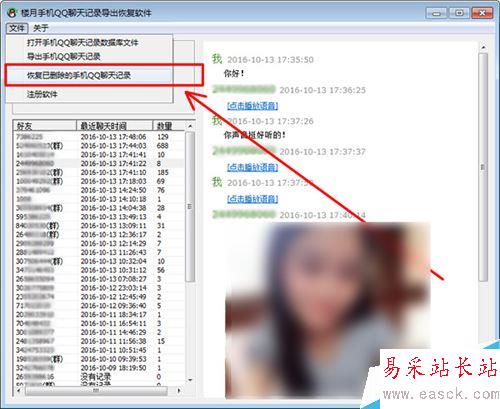Click the QQ penguin icon in title bar

[12, 13]
